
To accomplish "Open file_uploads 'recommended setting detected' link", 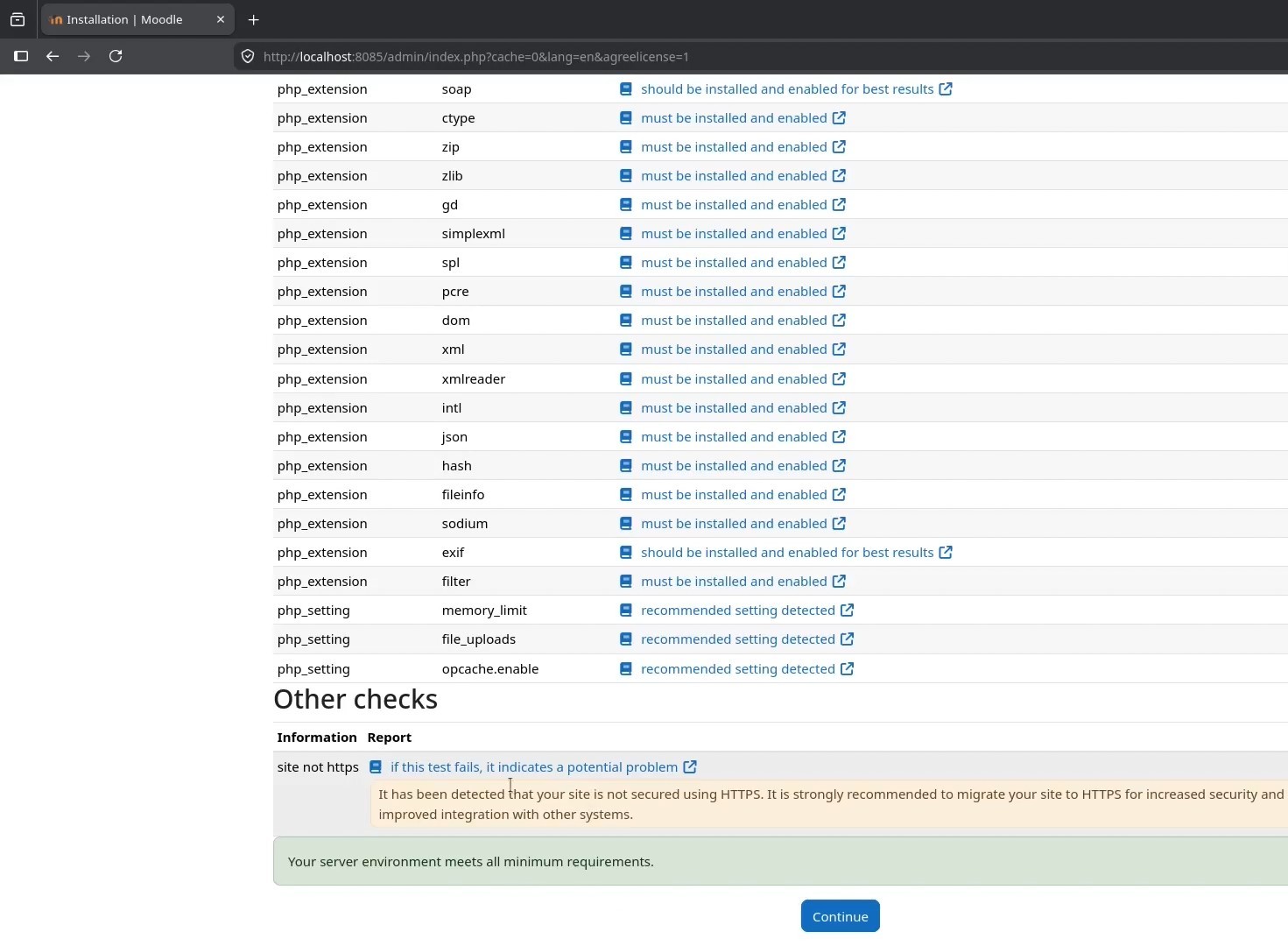I will click(738, 639).
